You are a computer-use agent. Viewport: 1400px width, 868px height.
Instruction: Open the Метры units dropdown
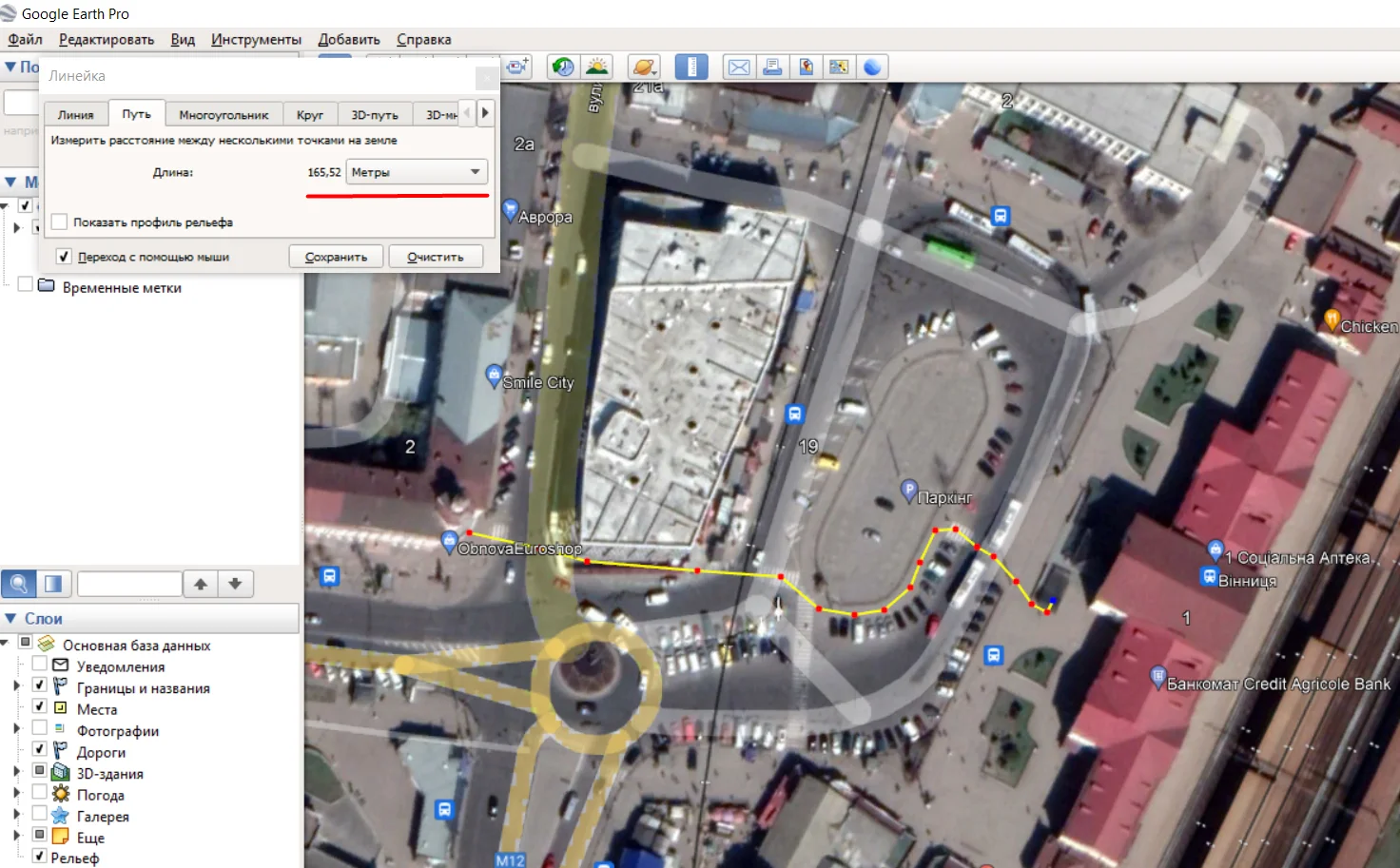417,172
